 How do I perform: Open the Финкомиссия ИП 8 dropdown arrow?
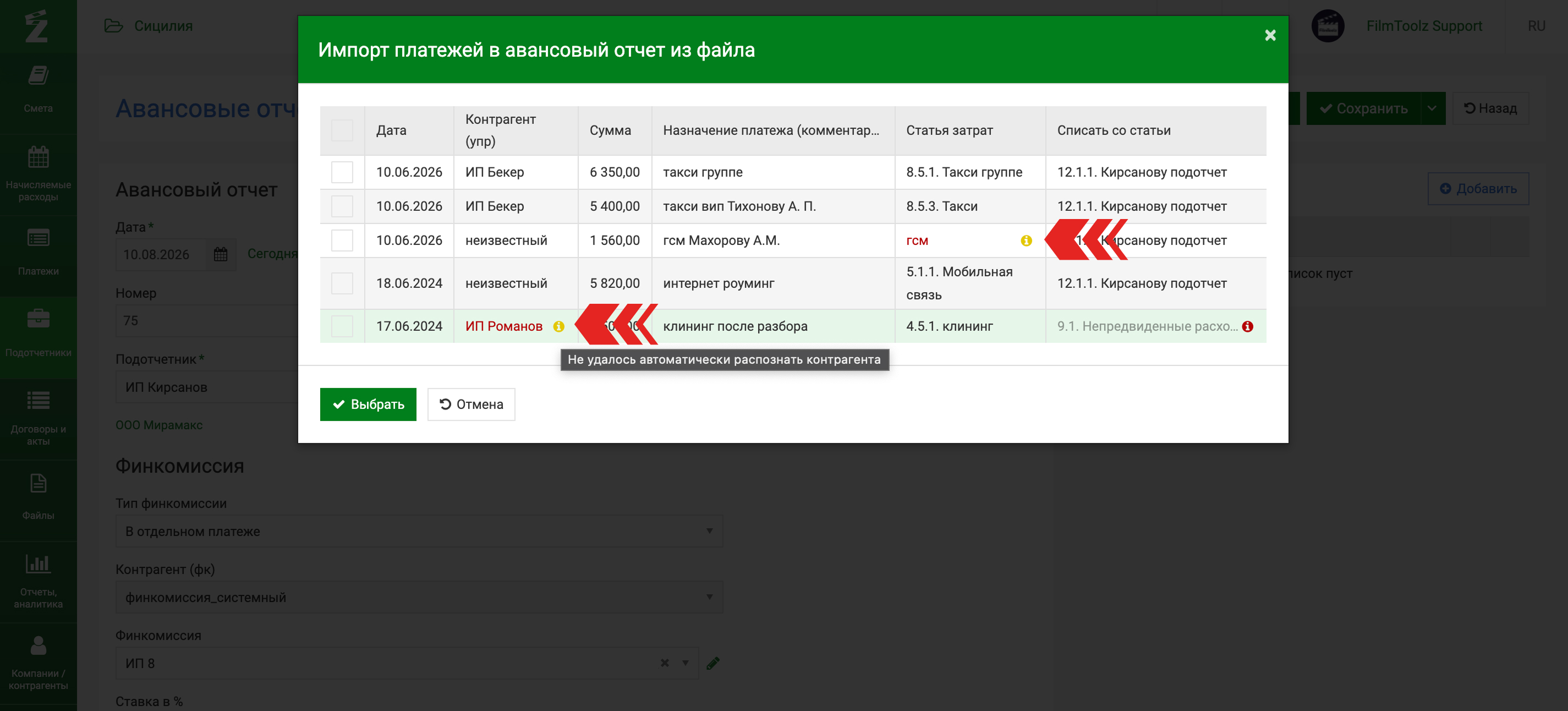tap(686, 663)
